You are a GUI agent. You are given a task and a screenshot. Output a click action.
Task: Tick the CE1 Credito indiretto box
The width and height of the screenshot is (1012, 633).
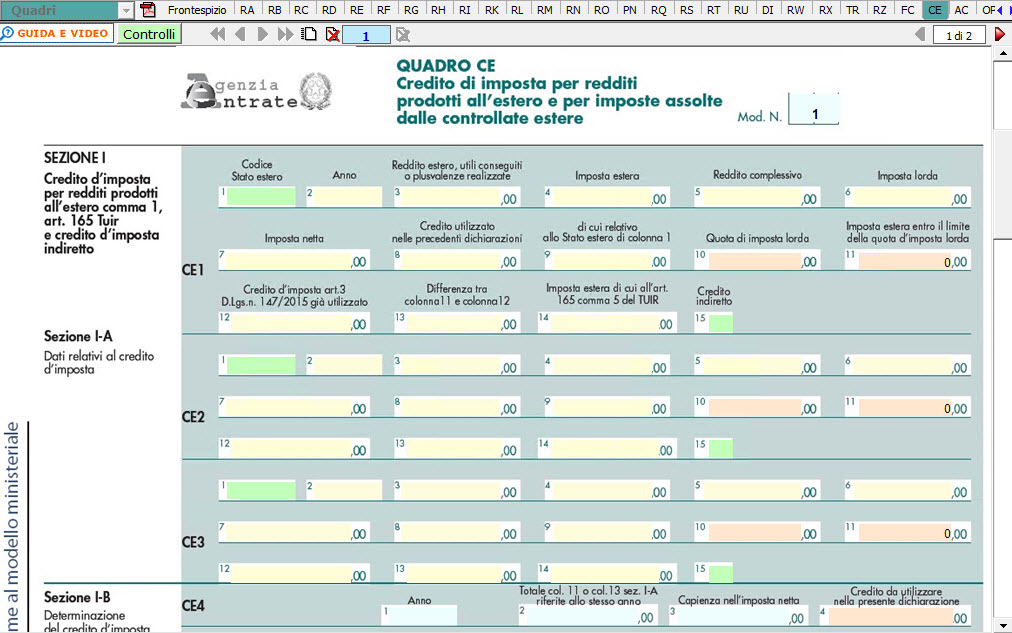721,323
